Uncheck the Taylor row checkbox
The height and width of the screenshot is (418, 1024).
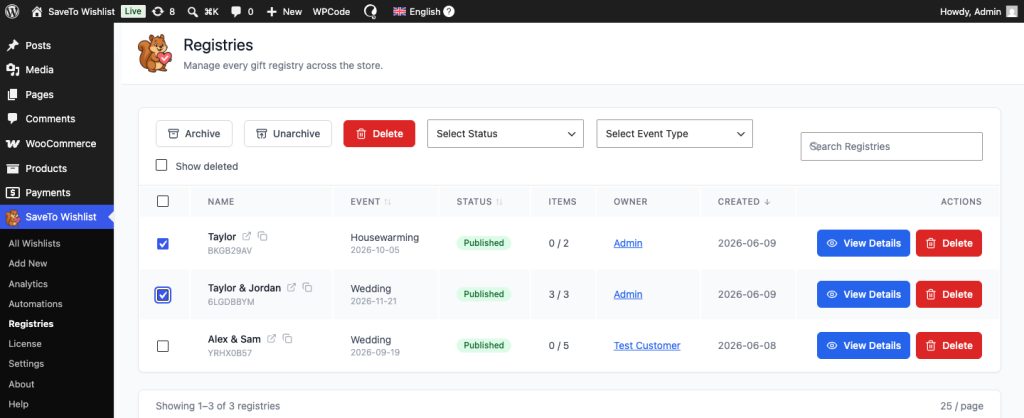click(163, 244)
